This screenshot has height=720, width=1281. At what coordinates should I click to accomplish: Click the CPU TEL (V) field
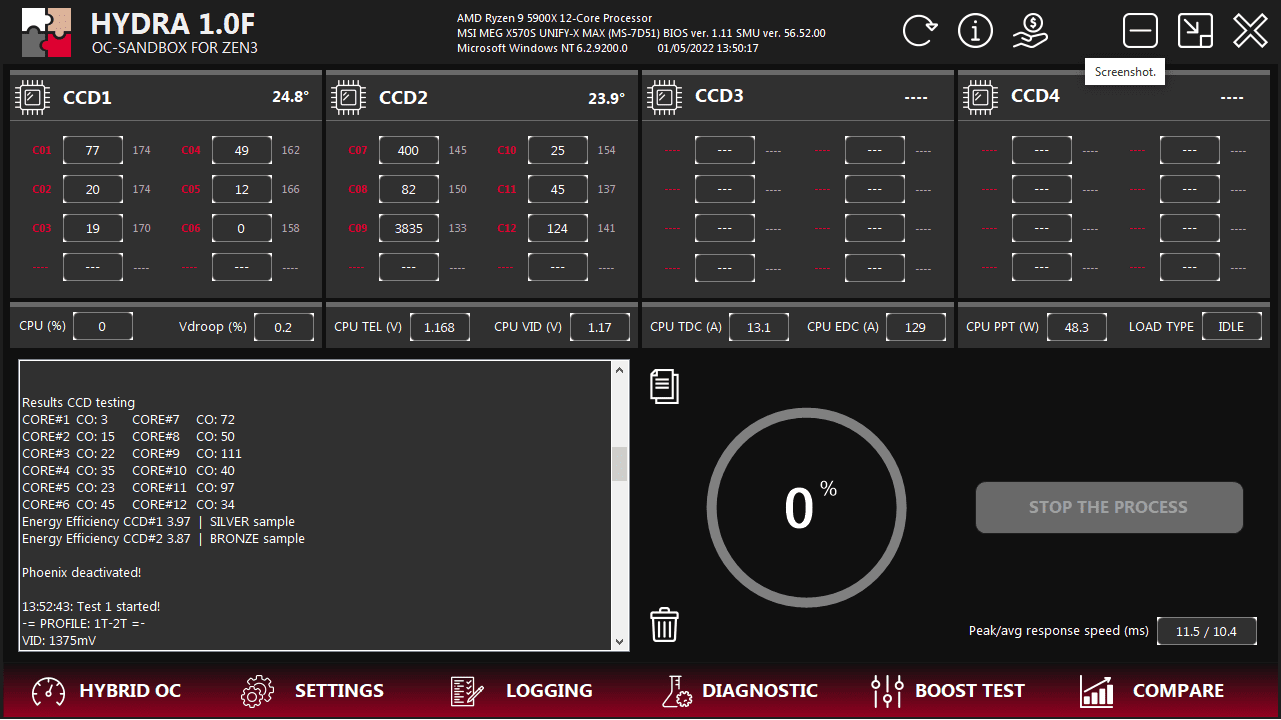click(x=440, y=327)
